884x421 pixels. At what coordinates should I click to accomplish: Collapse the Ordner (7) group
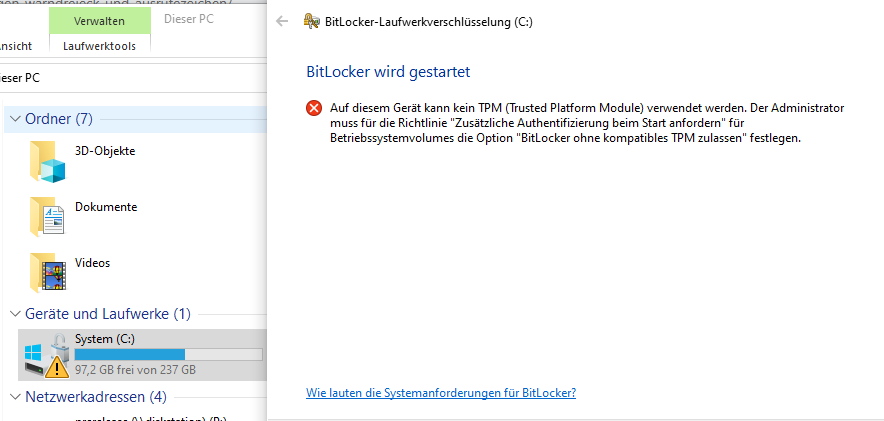click(x=15, y=119)
